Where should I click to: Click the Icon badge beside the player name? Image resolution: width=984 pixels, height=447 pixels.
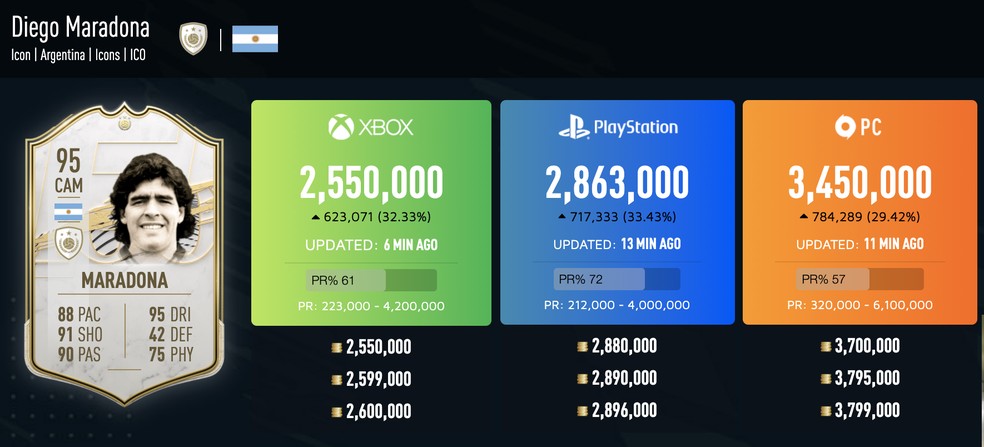click(x=192, y=38)
